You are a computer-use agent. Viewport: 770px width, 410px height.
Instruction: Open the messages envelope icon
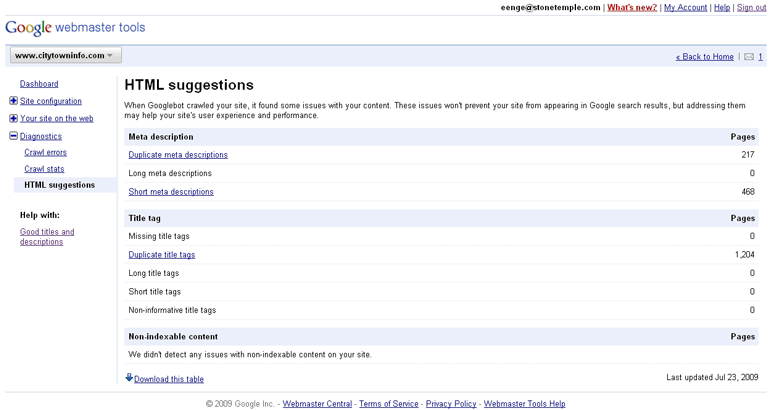tap(749, 57)
